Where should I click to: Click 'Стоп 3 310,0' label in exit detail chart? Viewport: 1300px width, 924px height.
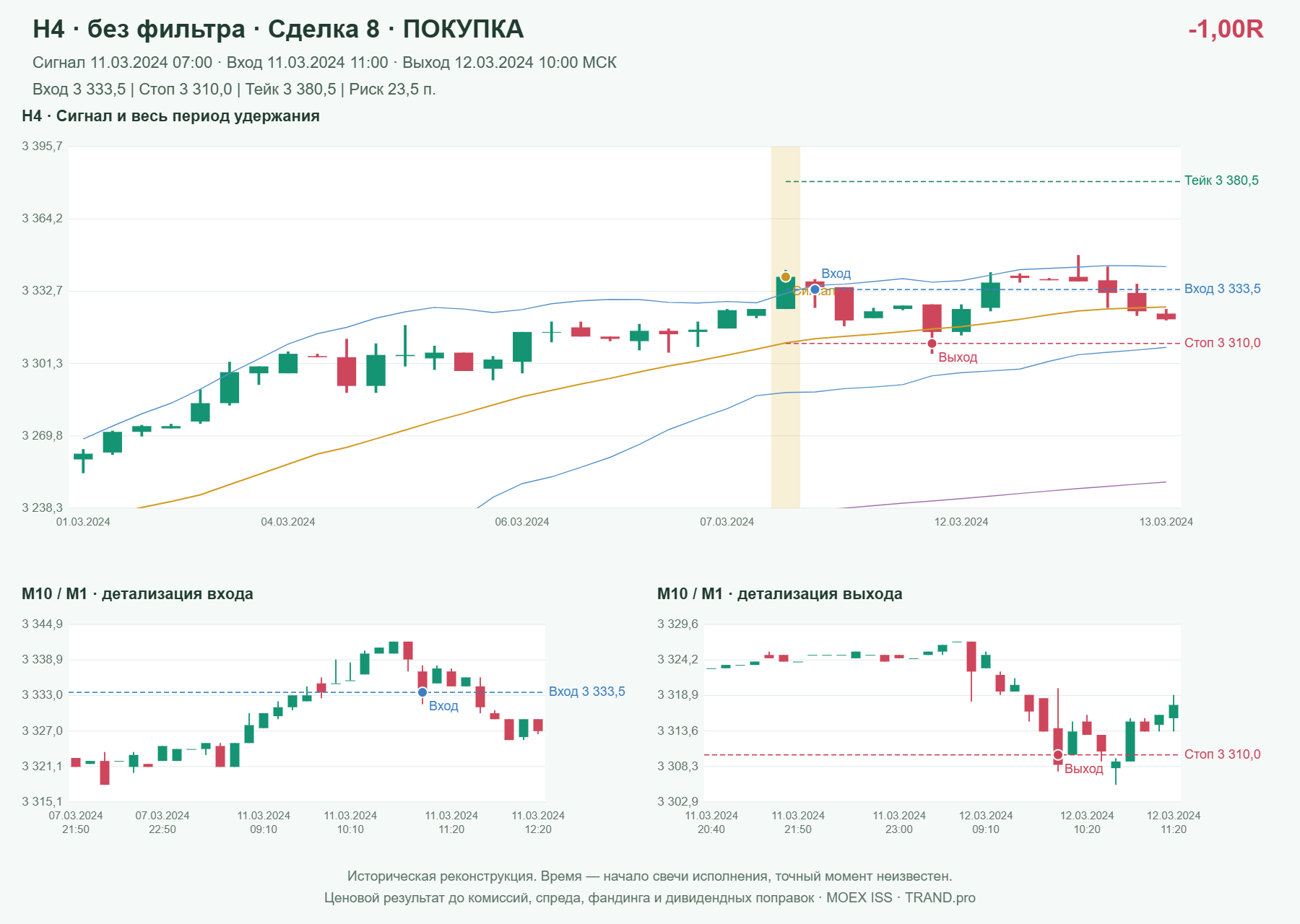point(1223,754)
